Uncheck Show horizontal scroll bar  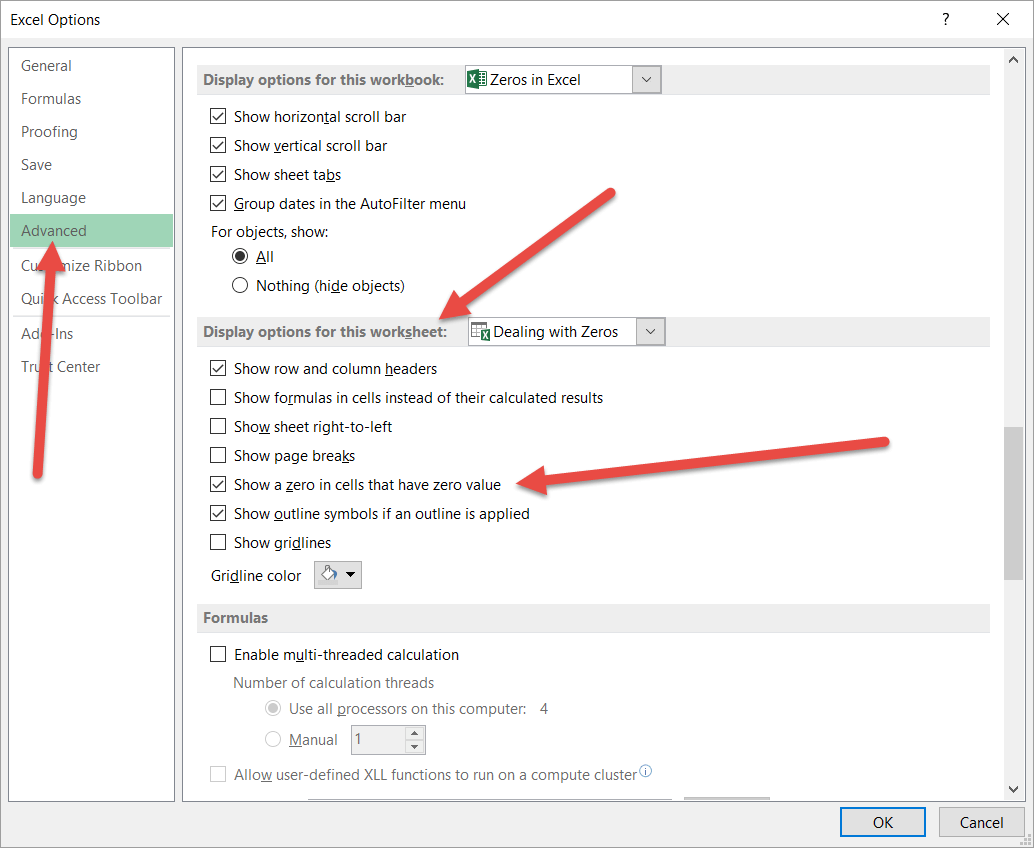pyautogui.click(x=218, y=116)
